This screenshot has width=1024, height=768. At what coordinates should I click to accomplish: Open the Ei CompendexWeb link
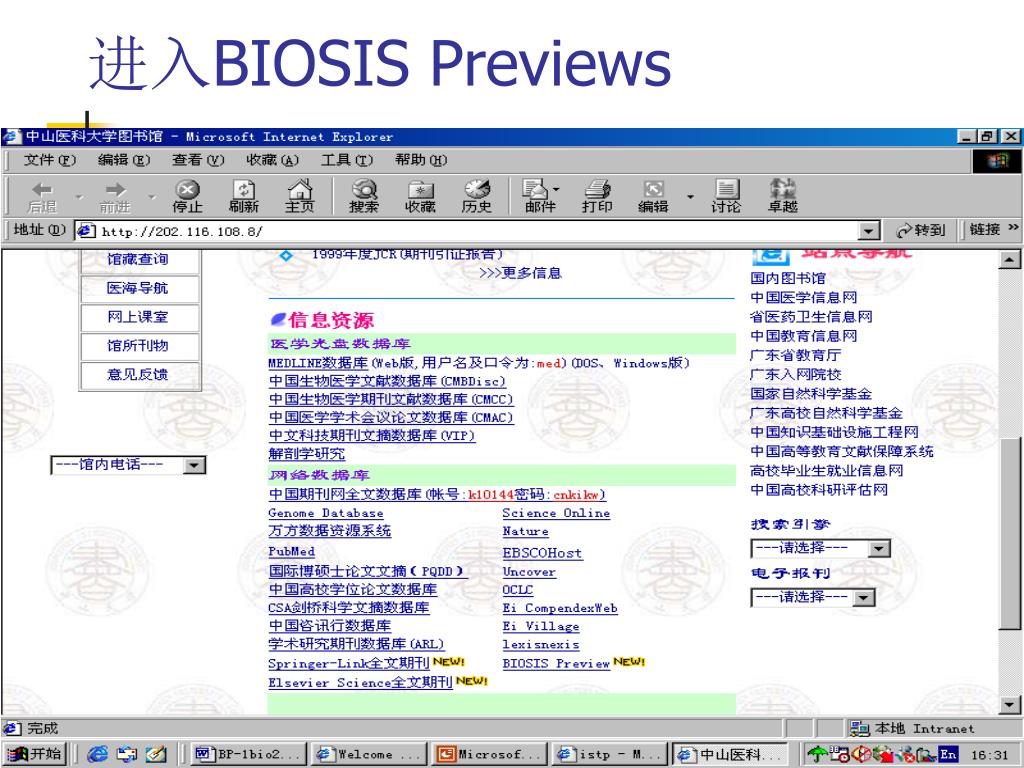[x=560, y=608]
